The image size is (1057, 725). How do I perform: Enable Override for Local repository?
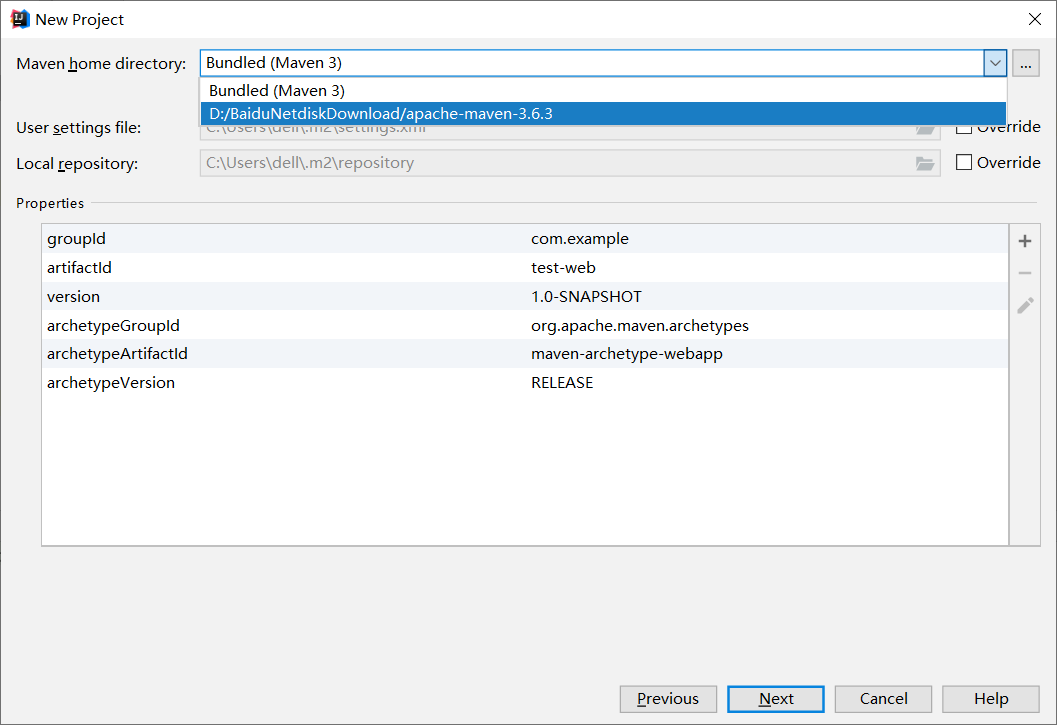[x=964, y=163]
